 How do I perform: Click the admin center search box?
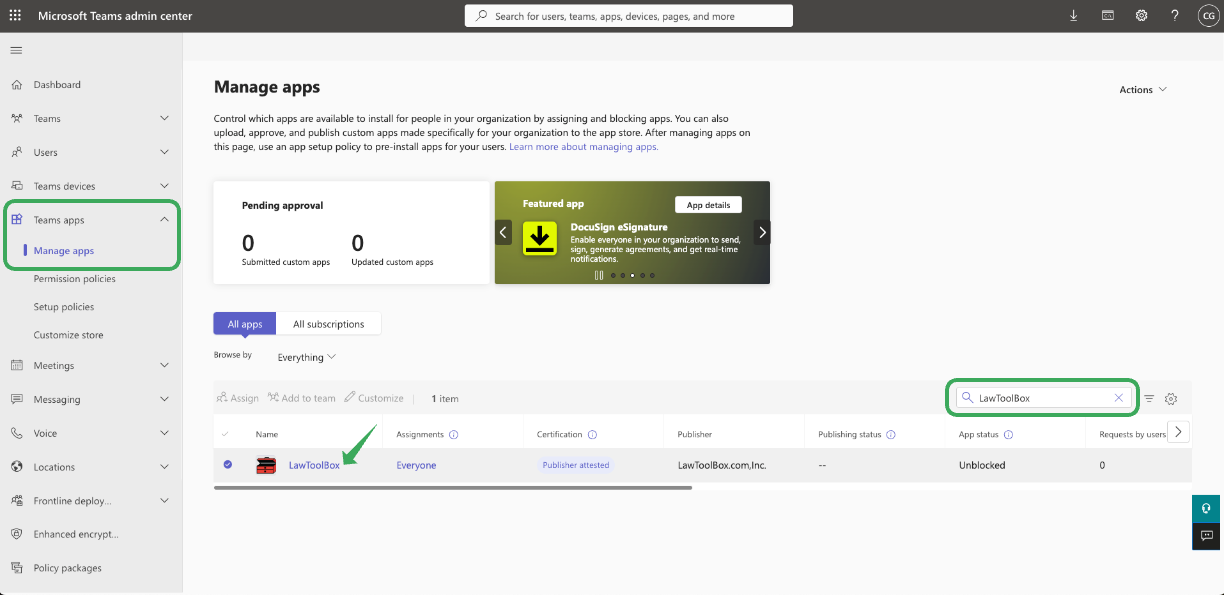[x=629, y=16]
